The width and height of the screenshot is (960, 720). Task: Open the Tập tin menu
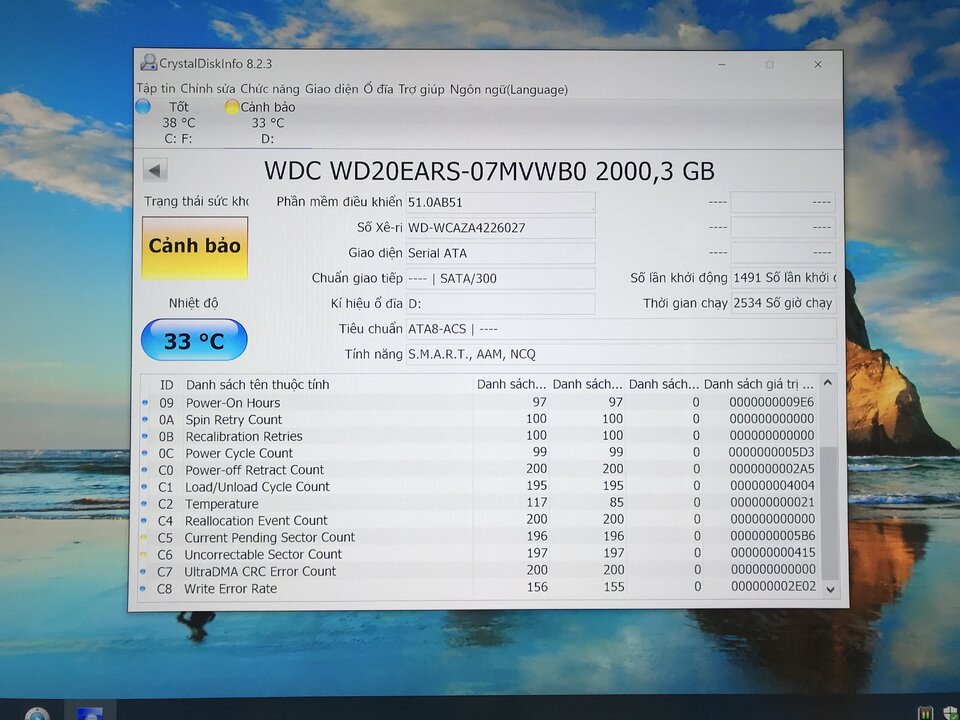(156, 89)
